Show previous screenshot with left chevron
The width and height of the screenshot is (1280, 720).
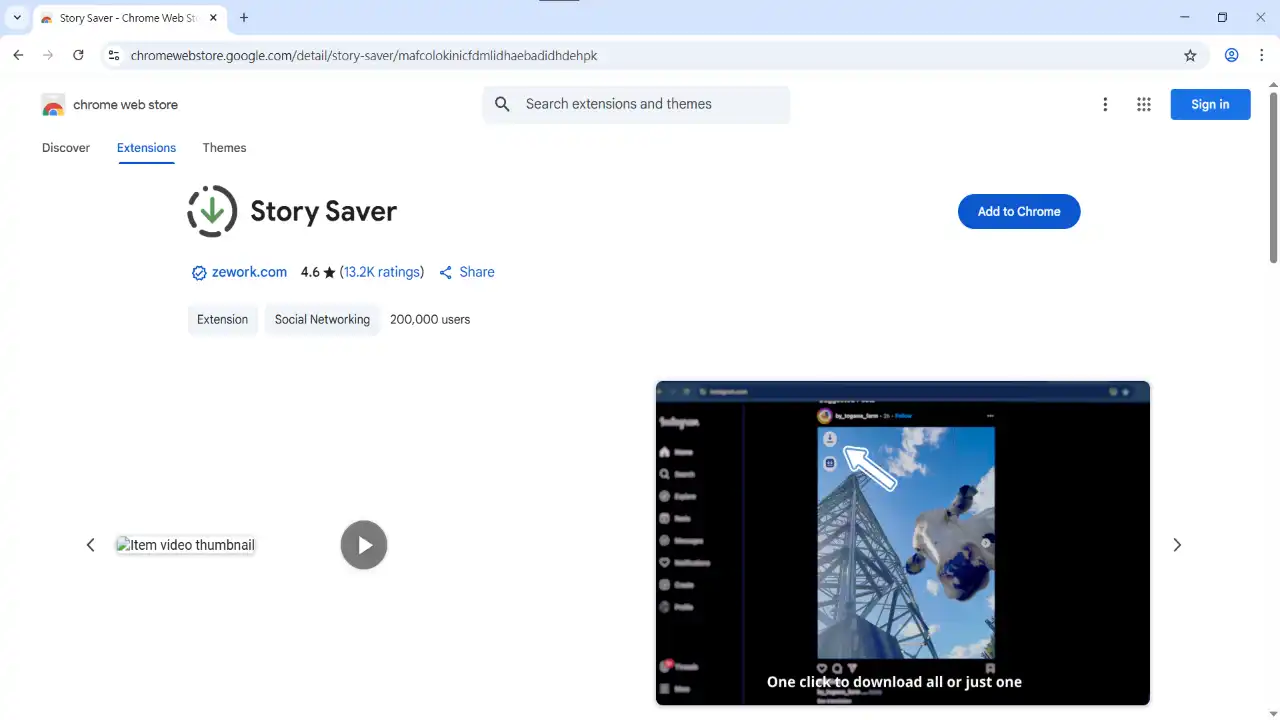click(90, 545)
